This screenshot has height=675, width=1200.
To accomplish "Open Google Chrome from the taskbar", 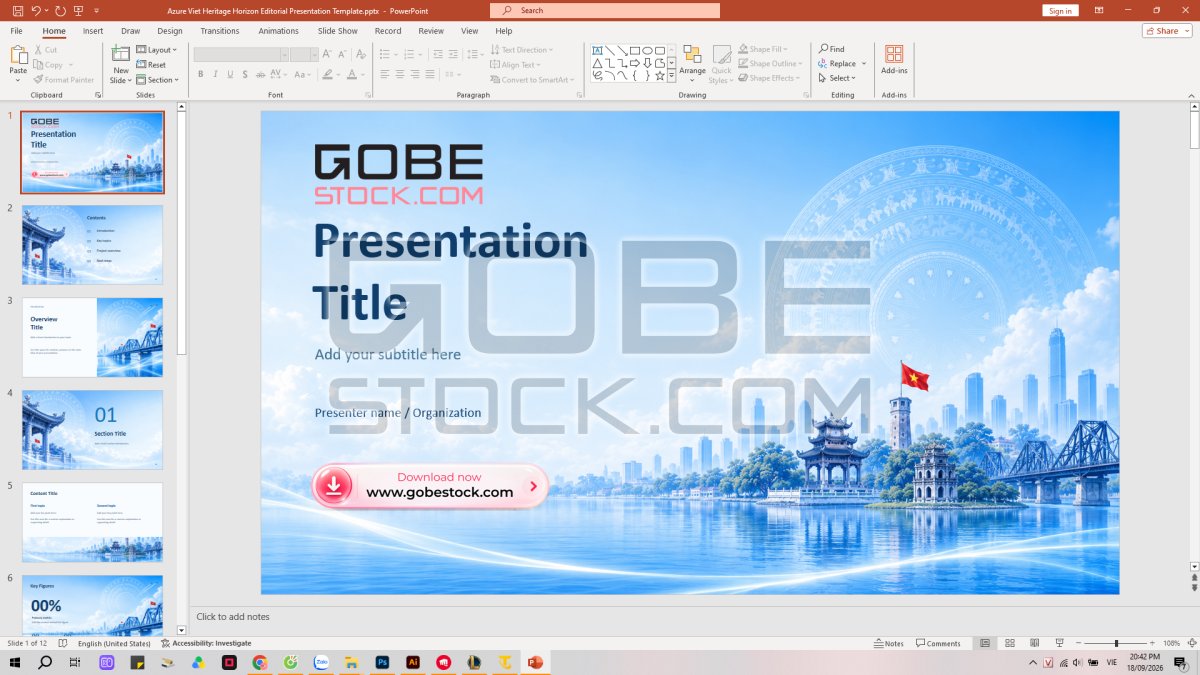I will point(260,662).
